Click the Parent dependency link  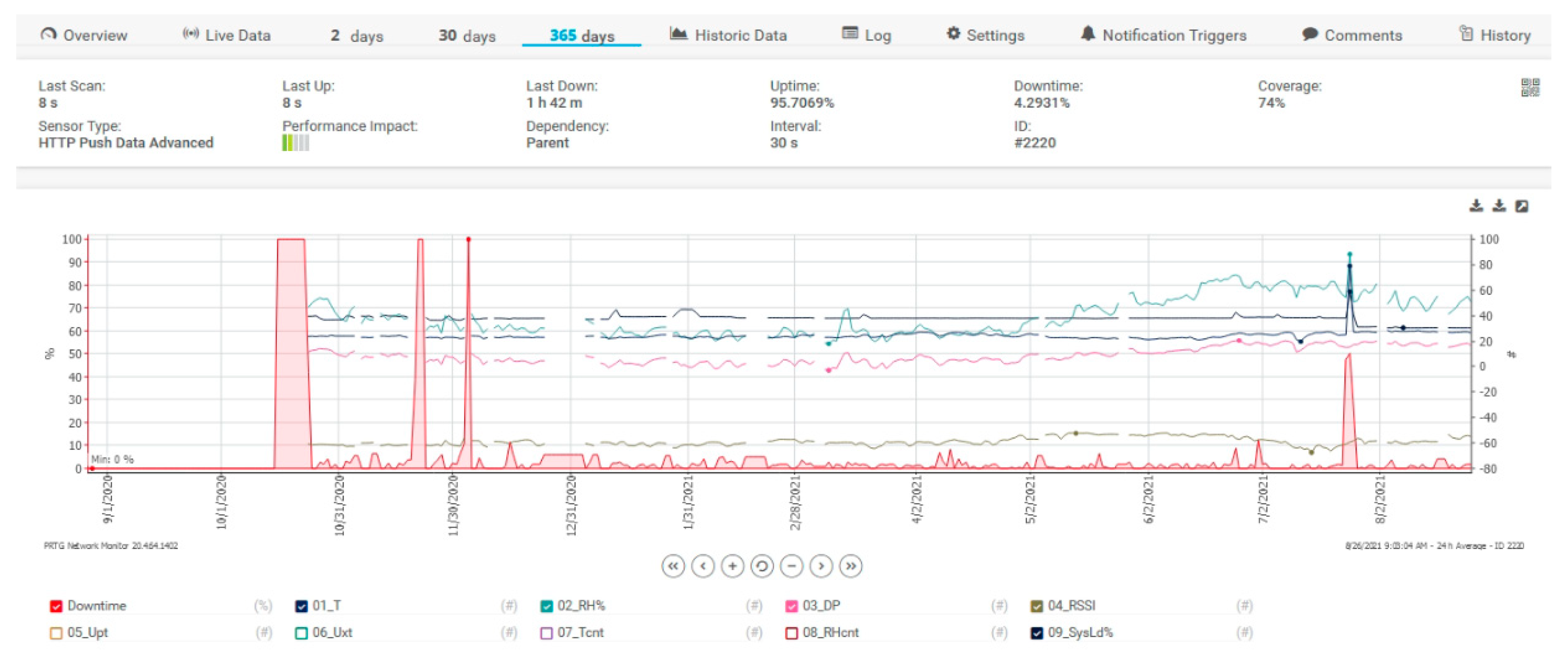[547, 143]
